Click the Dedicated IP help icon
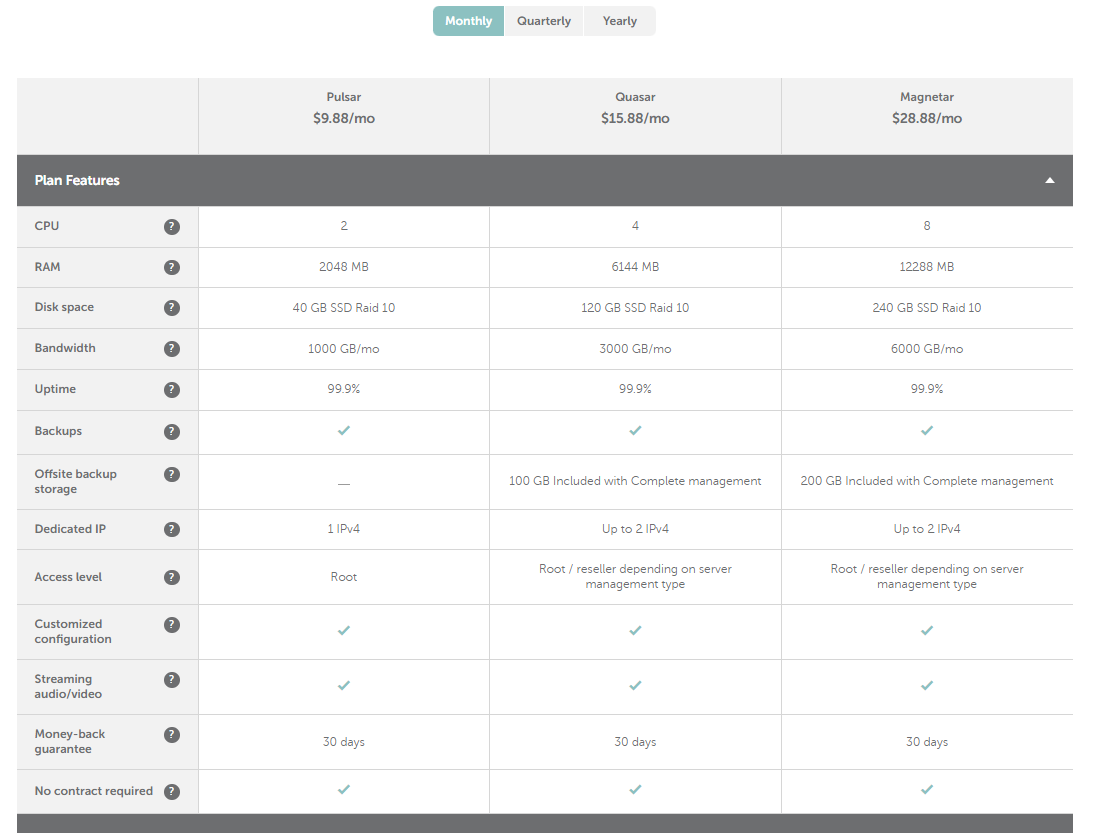 tap(172, 529)
